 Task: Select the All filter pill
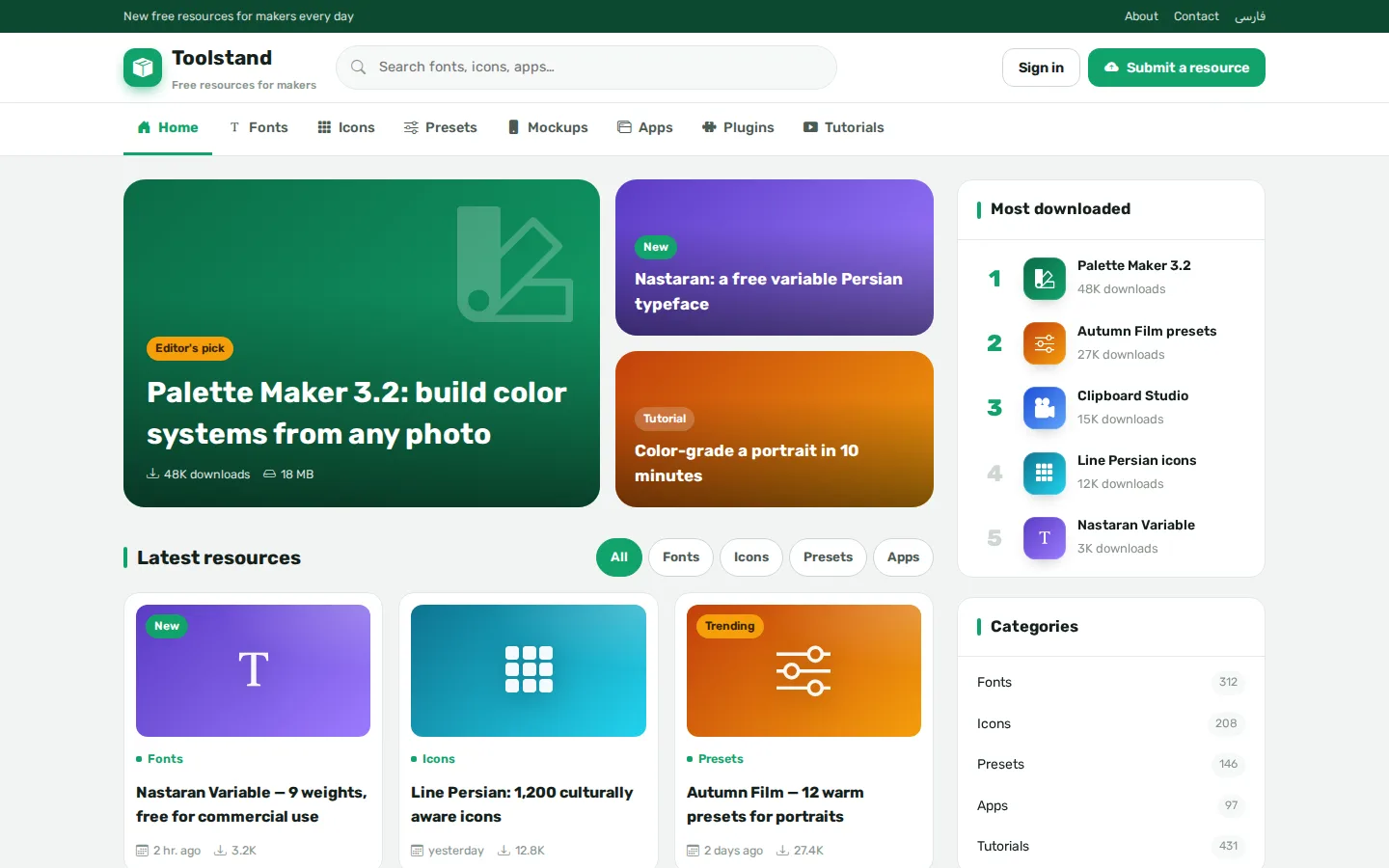(619, 557)
